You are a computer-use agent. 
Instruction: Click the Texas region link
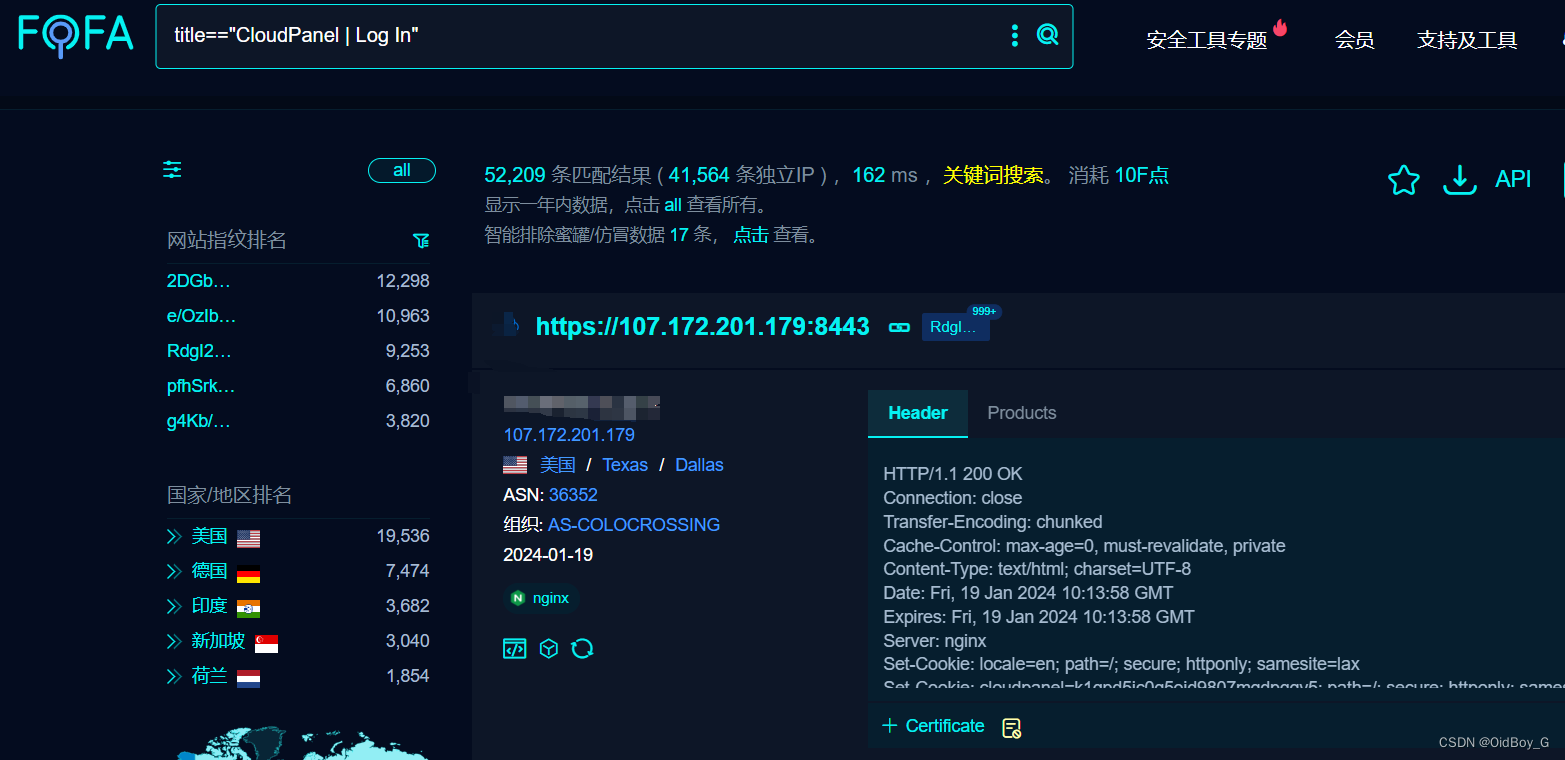pyautogui.click(x=625, y=465)
